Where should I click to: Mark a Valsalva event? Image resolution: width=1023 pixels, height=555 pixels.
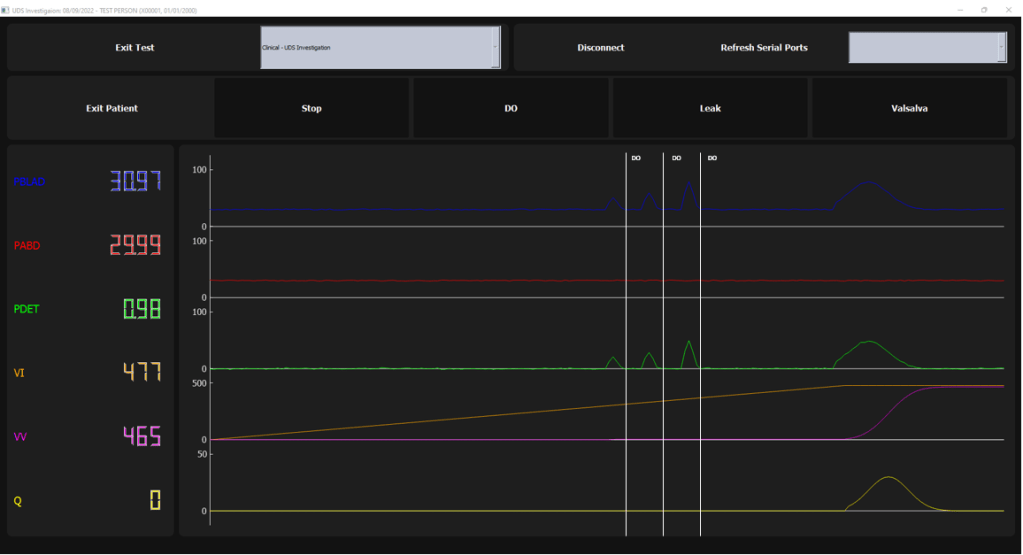[x=909, y=108]
